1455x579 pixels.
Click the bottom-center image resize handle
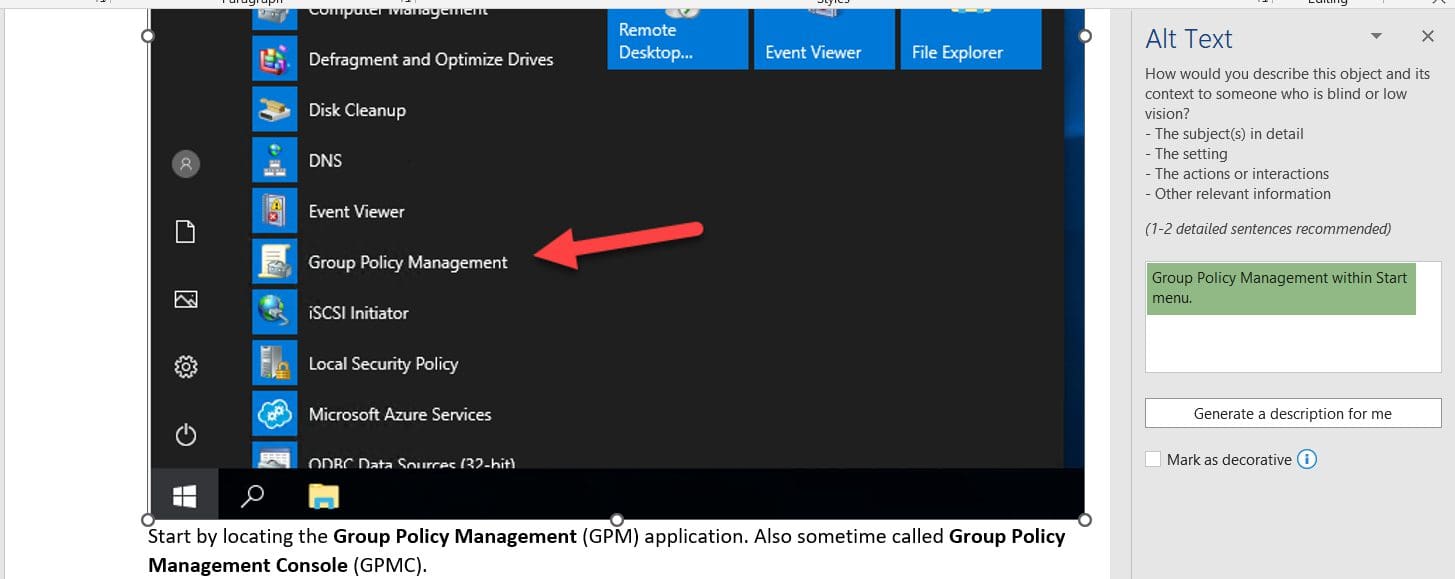coord(617,520)
